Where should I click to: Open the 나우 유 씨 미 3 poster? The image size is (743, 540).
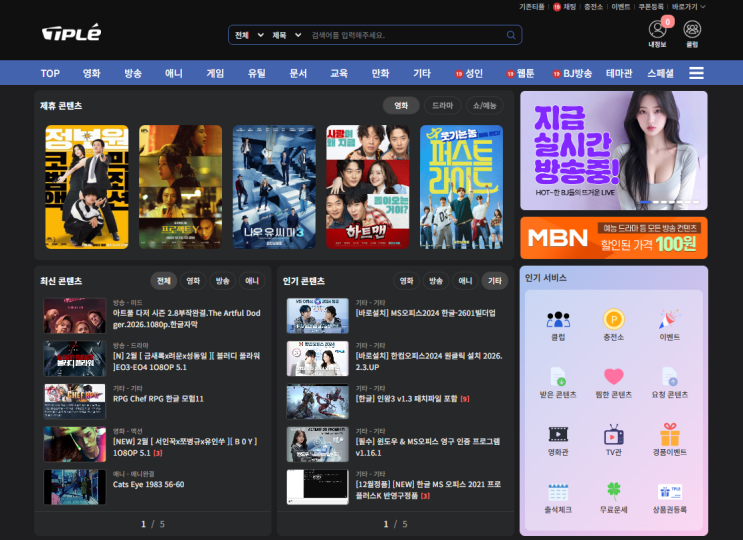(x=274, y=187)
